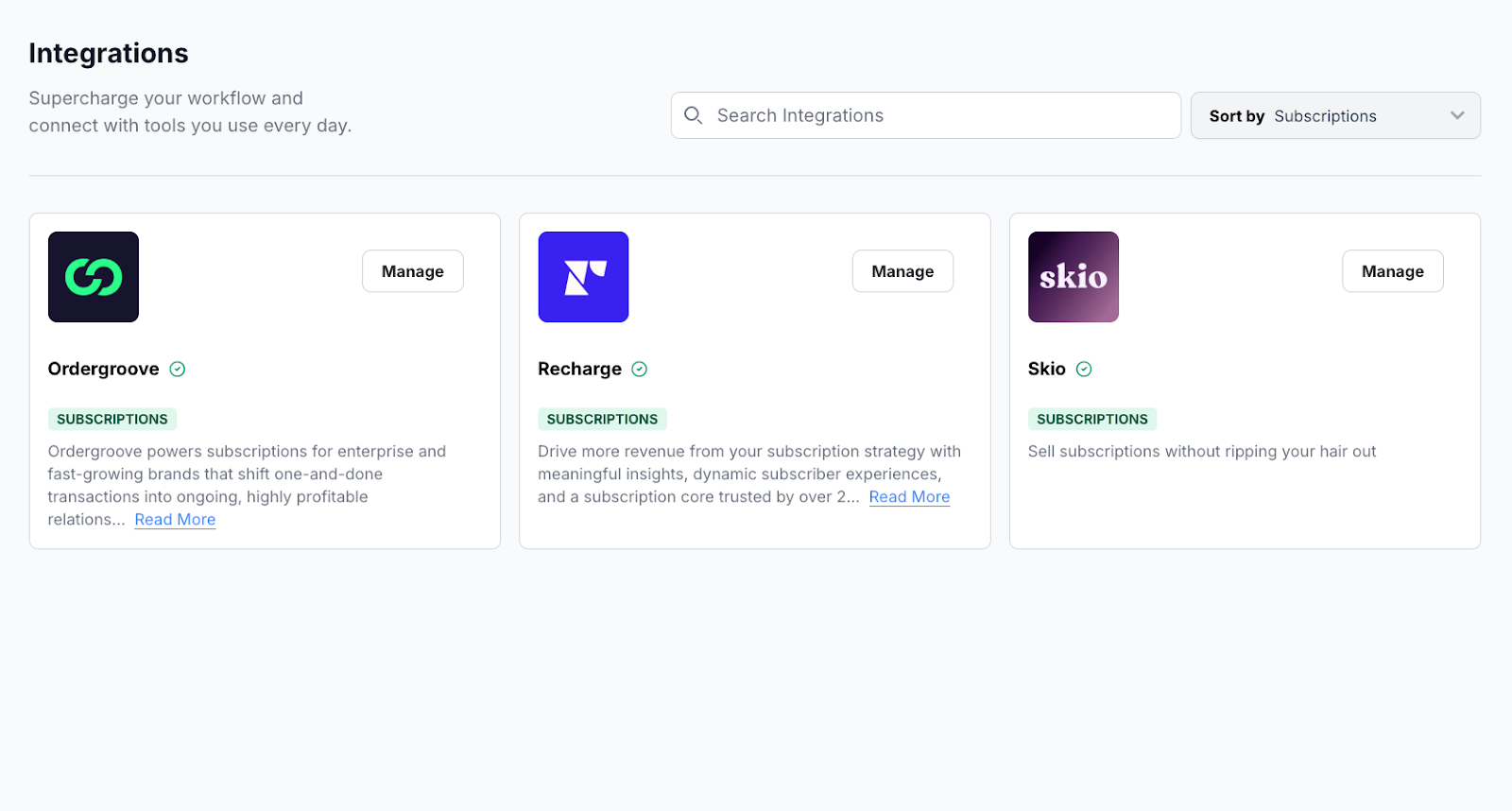Click the Skio logo icon
The height and width of the screenshot is (811, 1512).
(1073, 277)
